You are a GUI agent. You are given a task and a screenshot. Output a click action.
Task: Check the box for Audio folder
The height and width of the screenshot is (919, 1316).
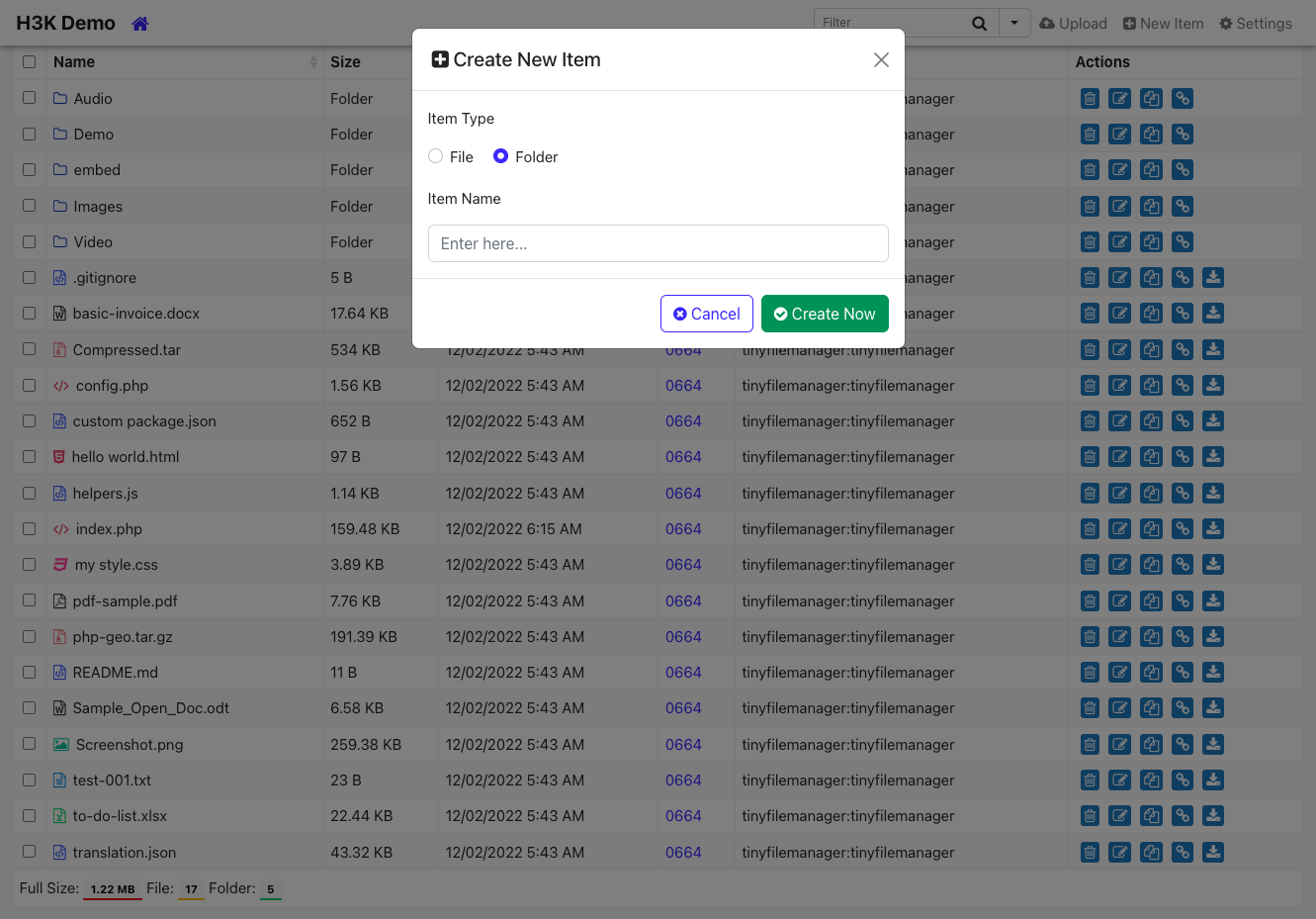[30, 98]
